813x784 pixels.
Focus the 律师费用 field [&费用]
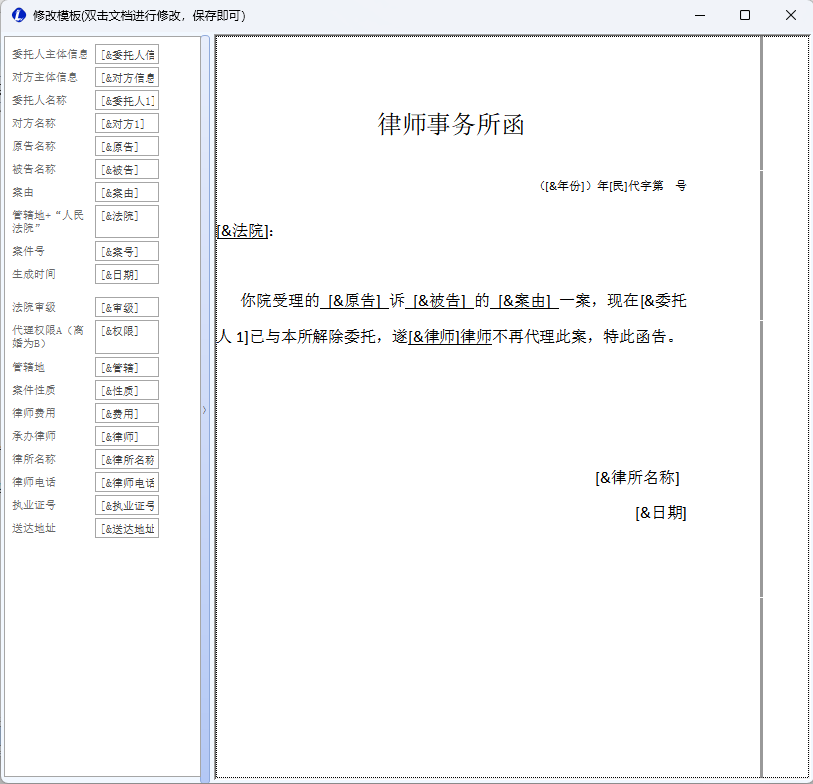127,413
